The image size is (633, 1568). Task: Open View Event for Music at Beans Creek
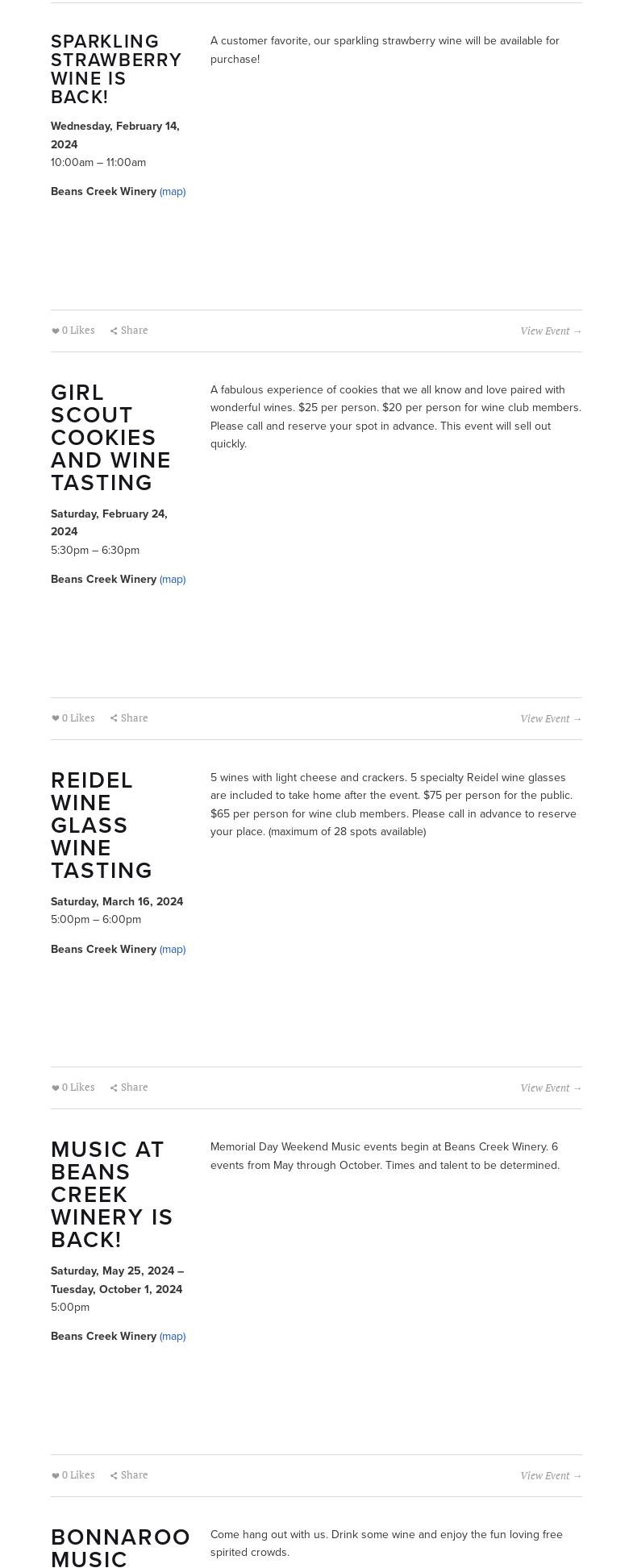point(551,1476)
